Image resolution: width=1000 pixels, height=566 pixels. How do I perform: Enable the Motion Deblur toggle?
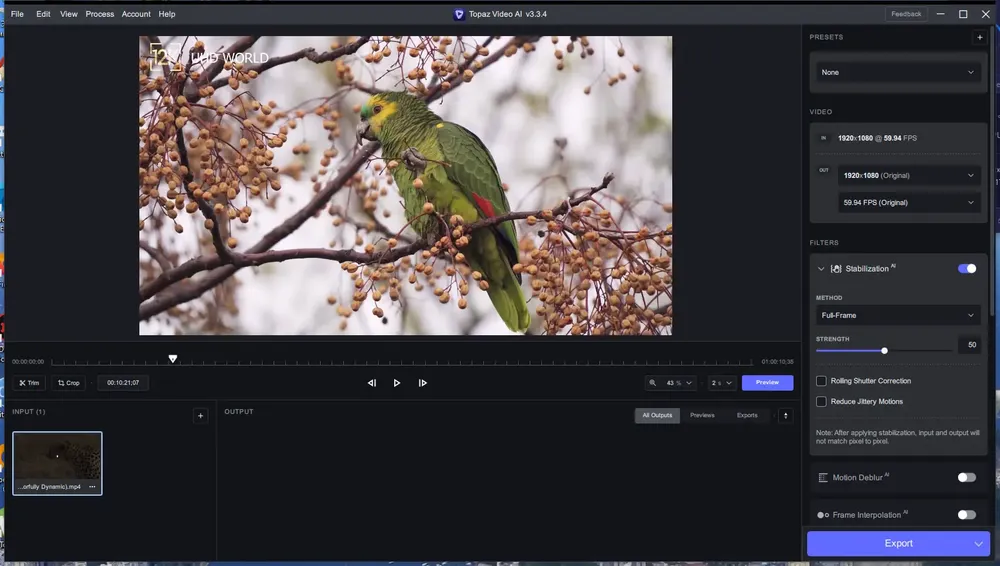966,477
